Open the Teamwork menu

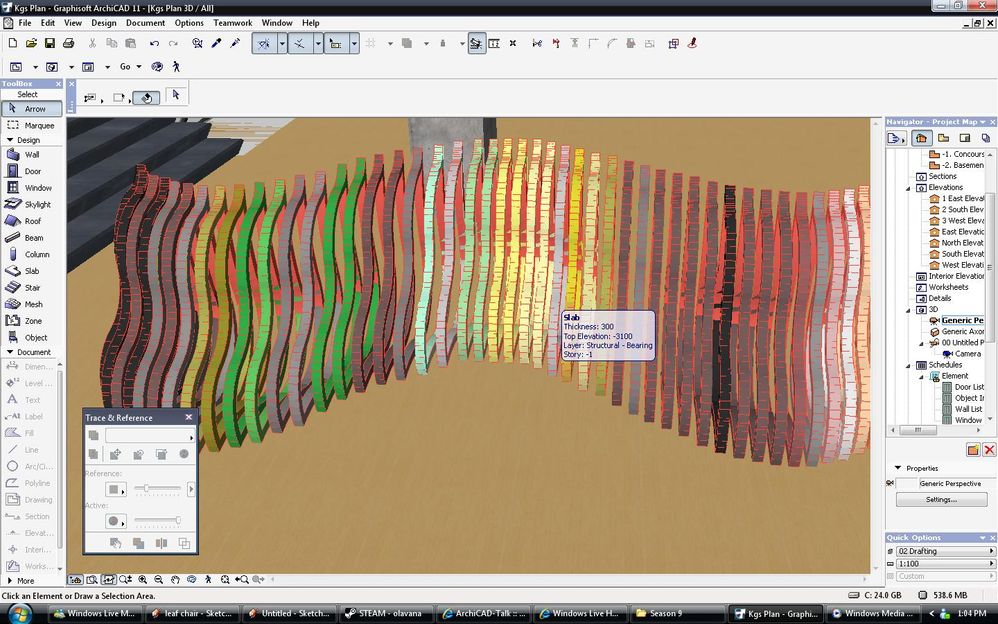232,23
